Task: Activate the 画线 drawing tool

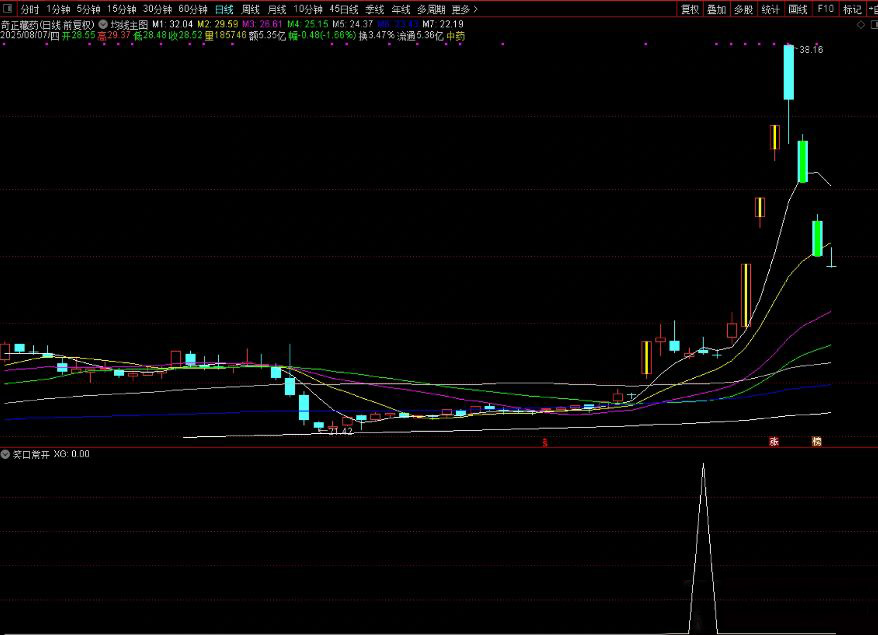Action: tap(797, 9)
